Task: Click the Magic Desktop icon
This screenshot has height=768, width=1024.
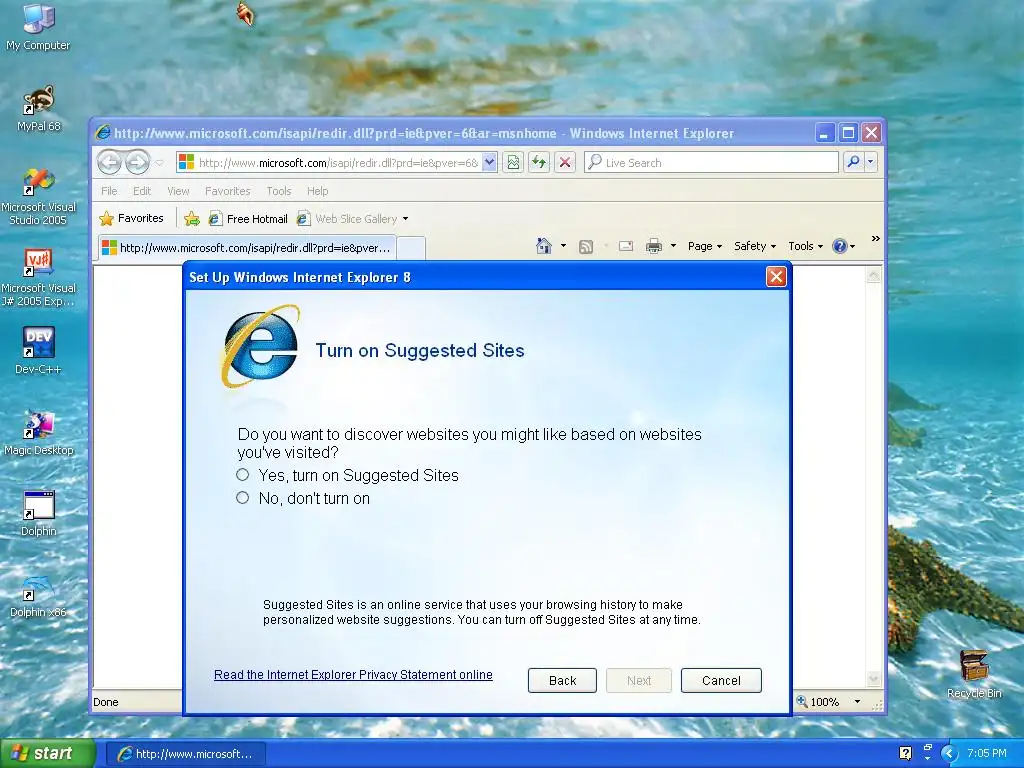Action: tap(39, 432)
